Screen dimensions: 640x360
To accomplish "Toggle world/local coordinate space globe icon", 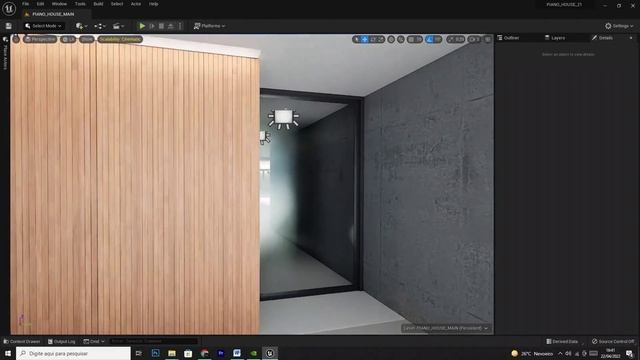I will pyautogui.click(x=391, y=39).
